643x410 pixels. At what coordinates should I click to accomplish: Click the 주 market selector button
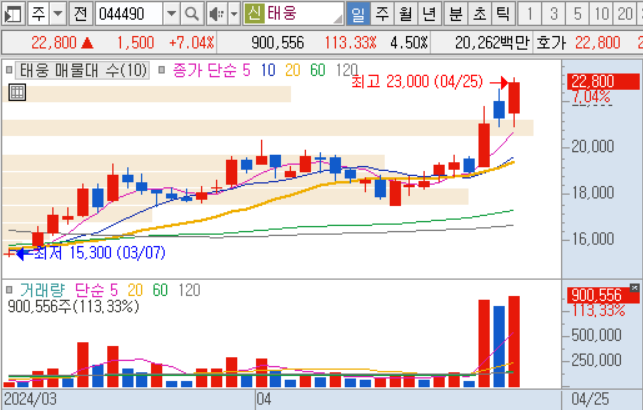pyautogui.click(x=39, y=14)
